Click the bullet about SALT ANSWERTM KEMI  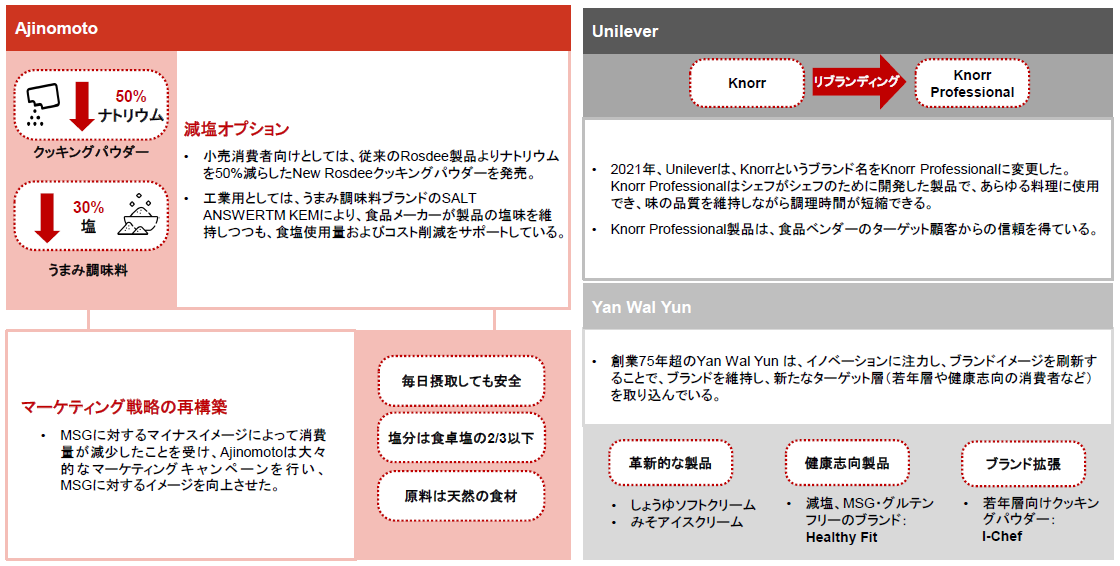(374, 215)
